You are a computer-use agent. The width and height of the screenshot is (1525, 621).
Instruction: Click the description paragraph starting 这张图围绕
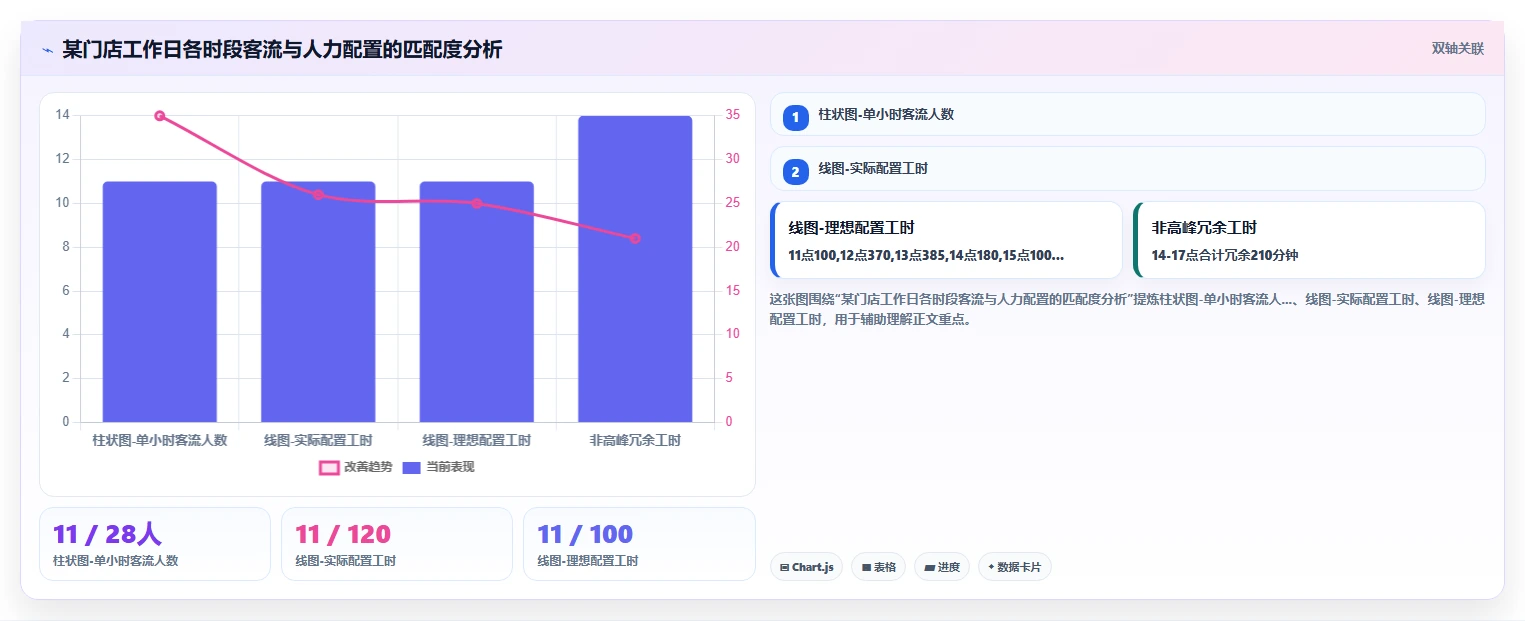coord(1127,309)
